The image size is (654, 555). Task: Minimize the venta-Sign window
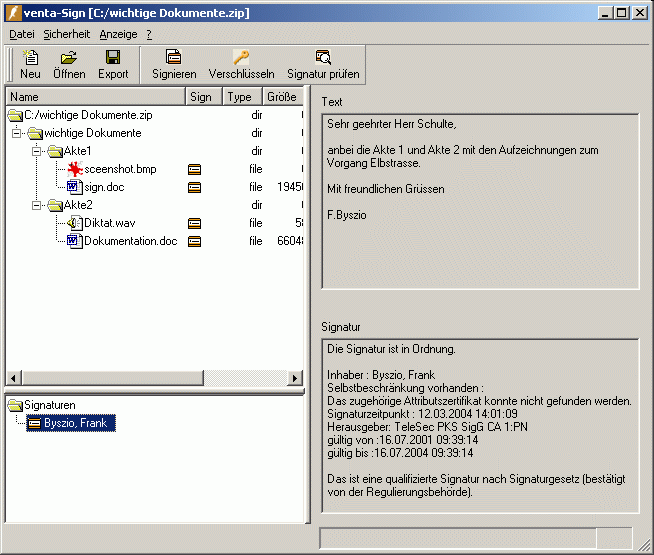coord(606,13)
